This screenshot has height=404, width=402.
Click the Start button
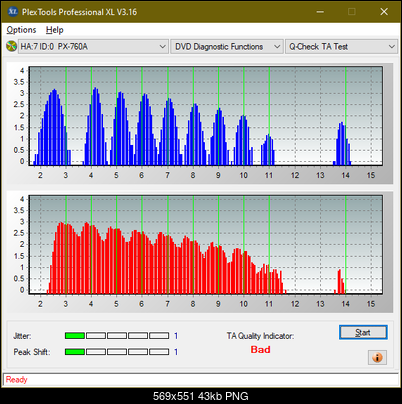[363, 332]
